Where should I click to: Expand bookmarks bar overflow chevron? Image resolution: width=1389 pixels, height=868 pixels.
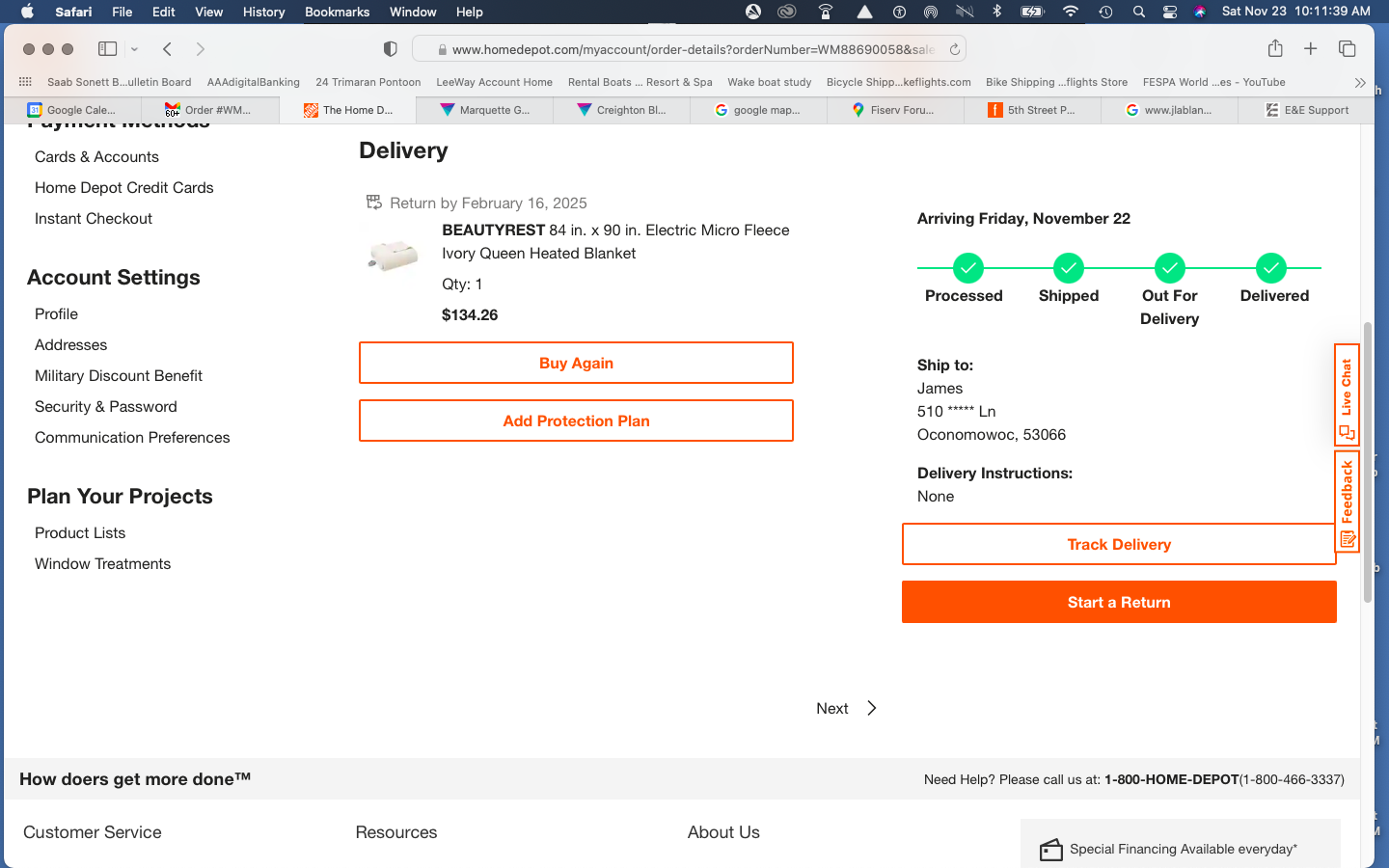(x=1360, y=83)
